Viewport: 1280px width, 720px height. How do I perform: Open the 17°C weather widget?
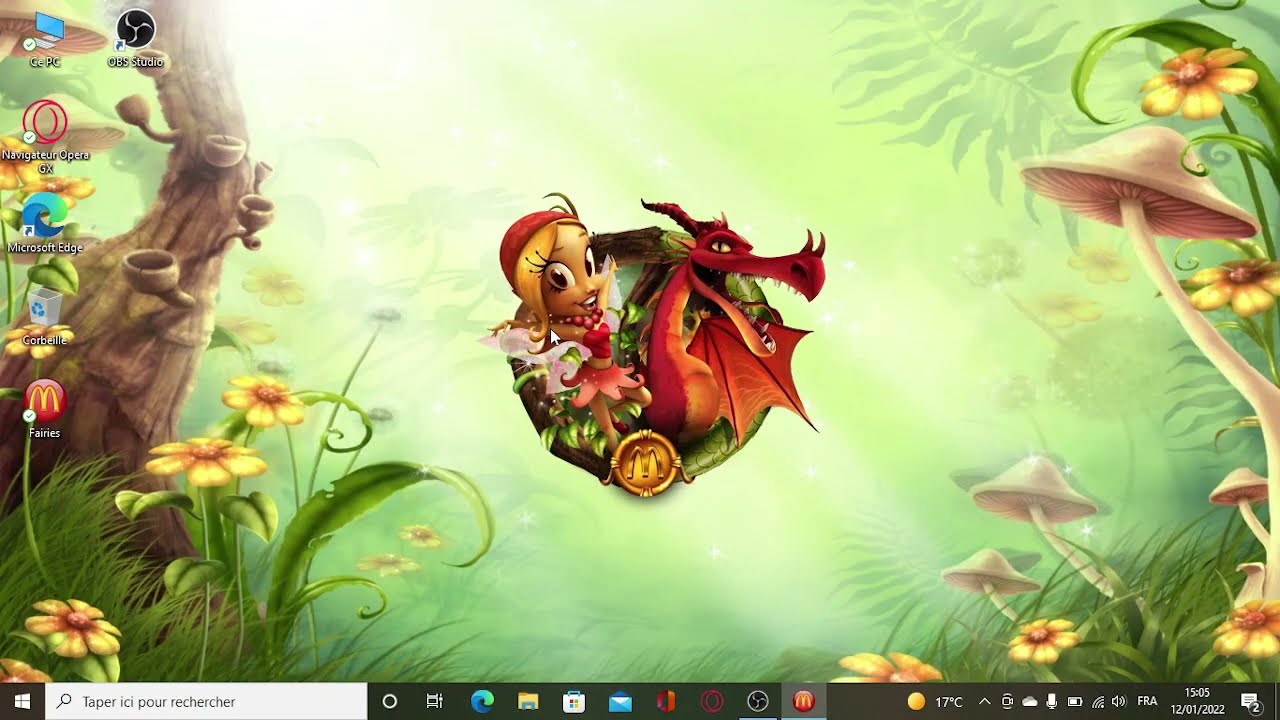click(935, 702)
